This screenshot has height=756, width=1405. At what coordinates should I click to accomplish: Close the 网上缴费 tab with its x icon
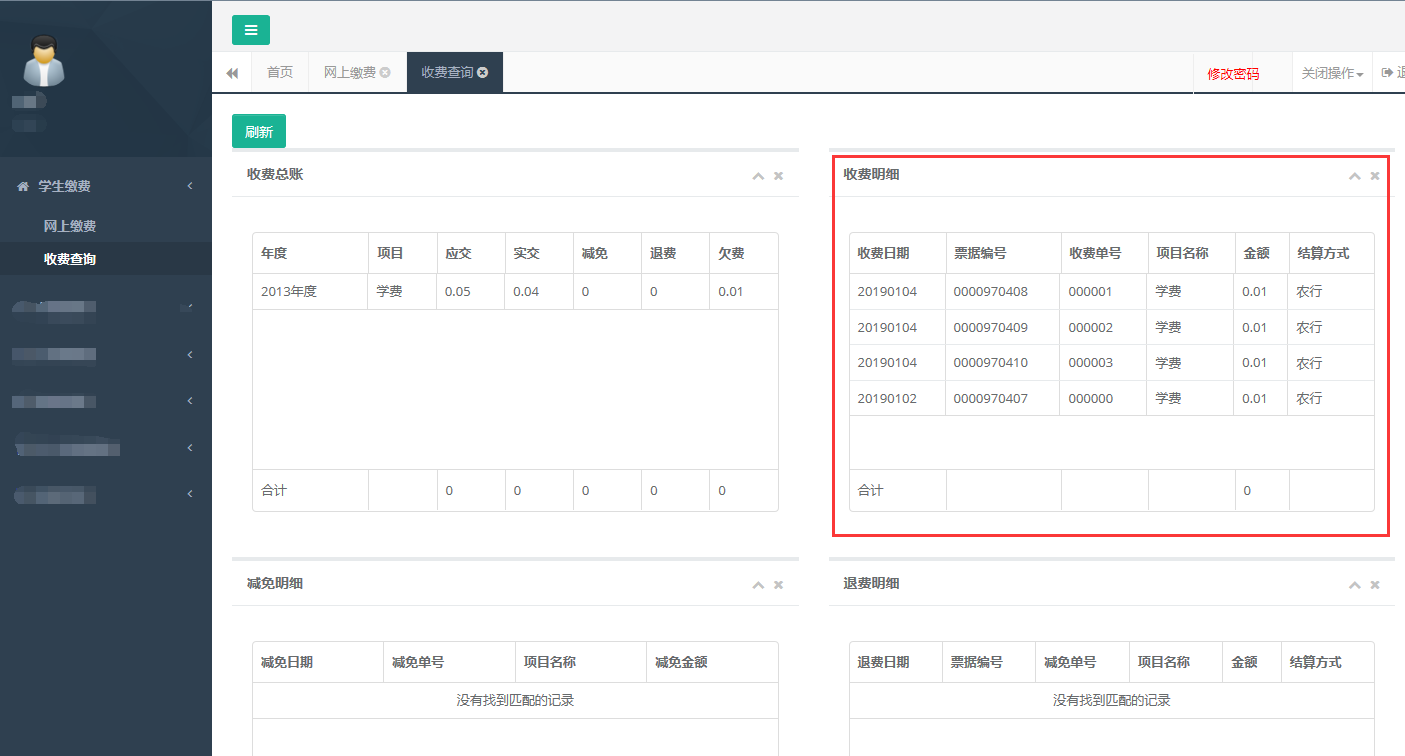385,73
